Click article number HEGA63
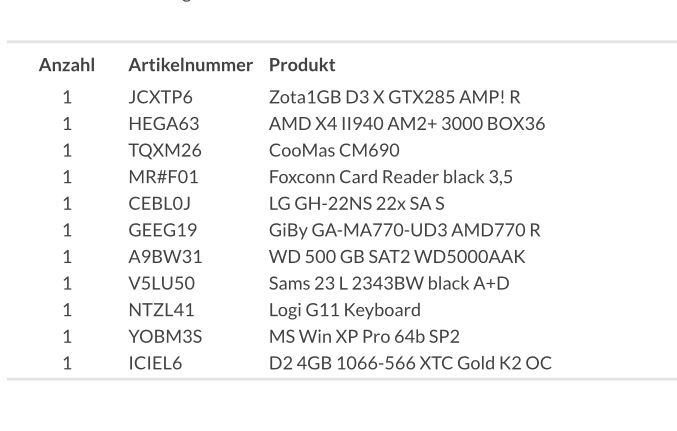This screenshot has height=431, width=677. point(164,124)
